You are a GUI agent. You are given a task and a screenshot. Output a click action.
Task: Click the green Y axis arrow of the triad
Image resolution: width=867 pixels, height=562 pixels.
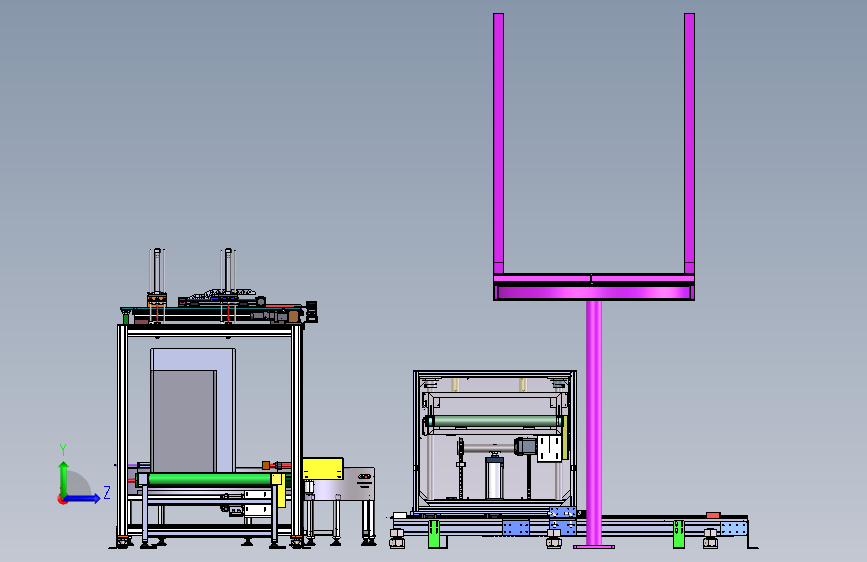coord(64,478)
